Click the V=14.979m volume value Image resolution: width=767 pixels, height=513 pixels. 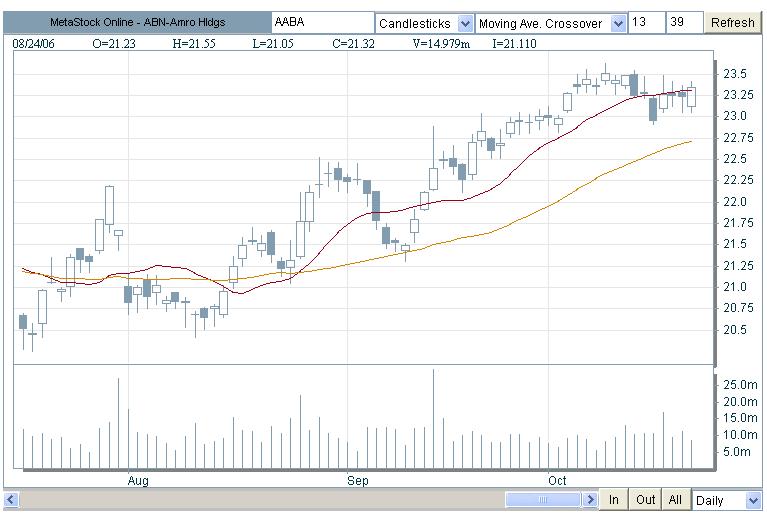click(441, 44)
